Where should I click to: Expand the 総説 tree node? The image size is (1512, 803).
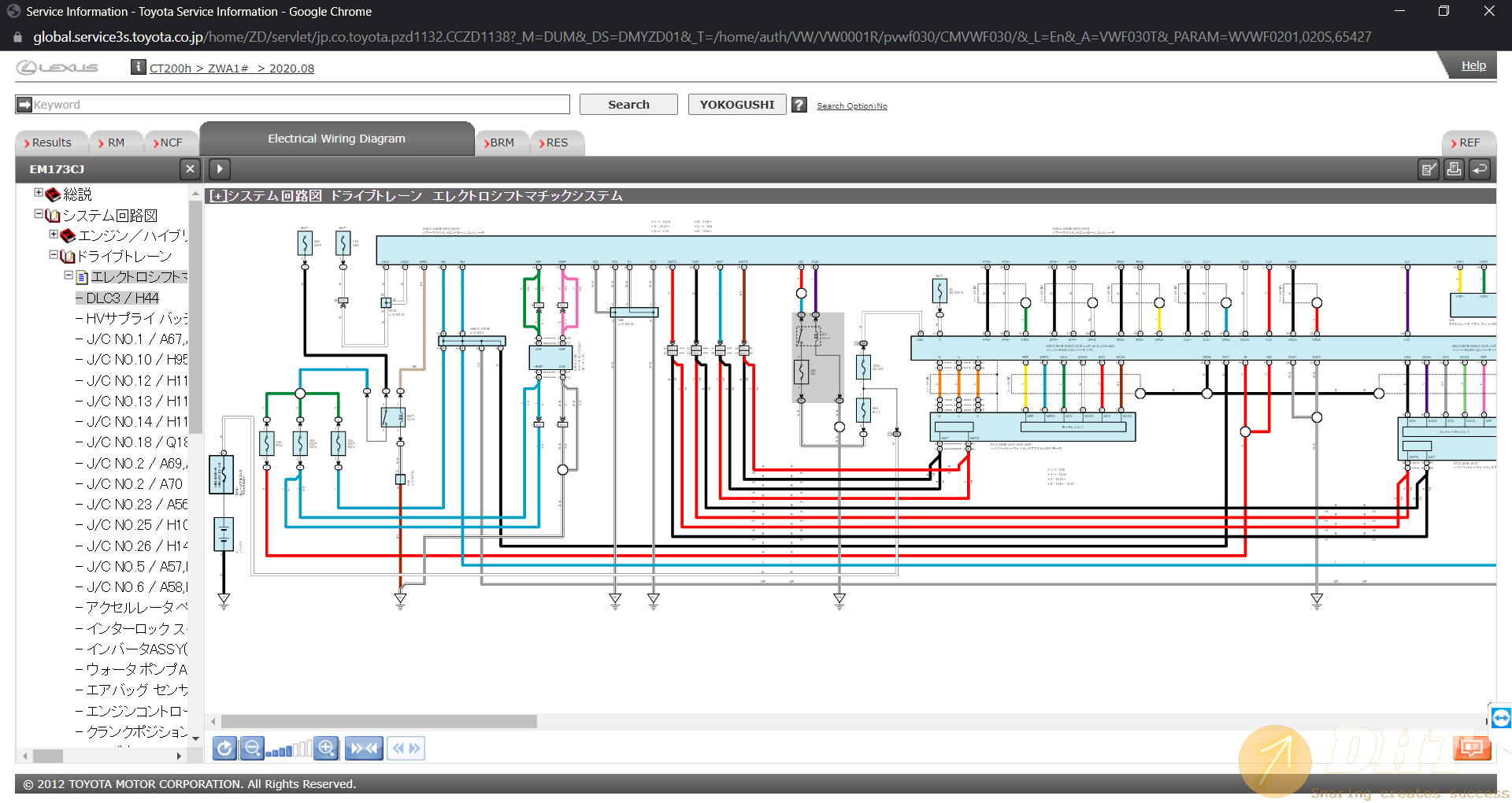tap(39, 193)
